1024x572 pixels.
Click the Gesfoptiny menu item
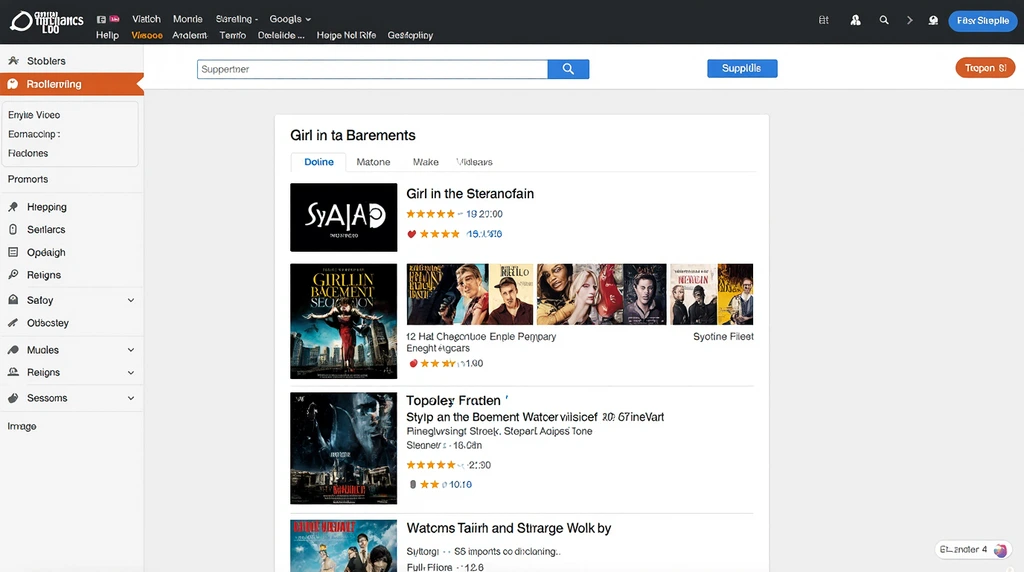click(x=410, y=35)
